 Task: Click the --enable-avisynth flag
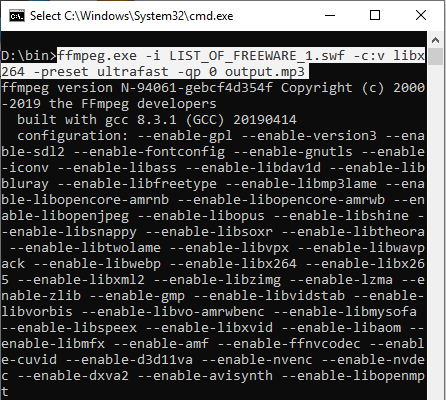[205, 376]
